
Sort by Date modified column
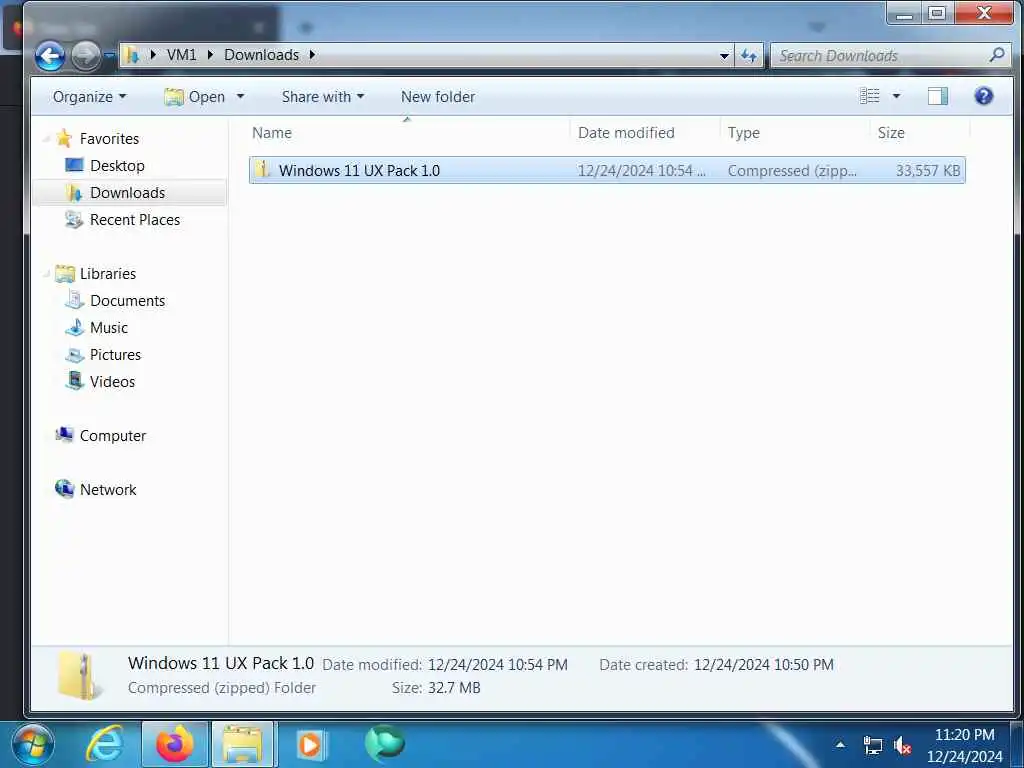coord(645,133)
